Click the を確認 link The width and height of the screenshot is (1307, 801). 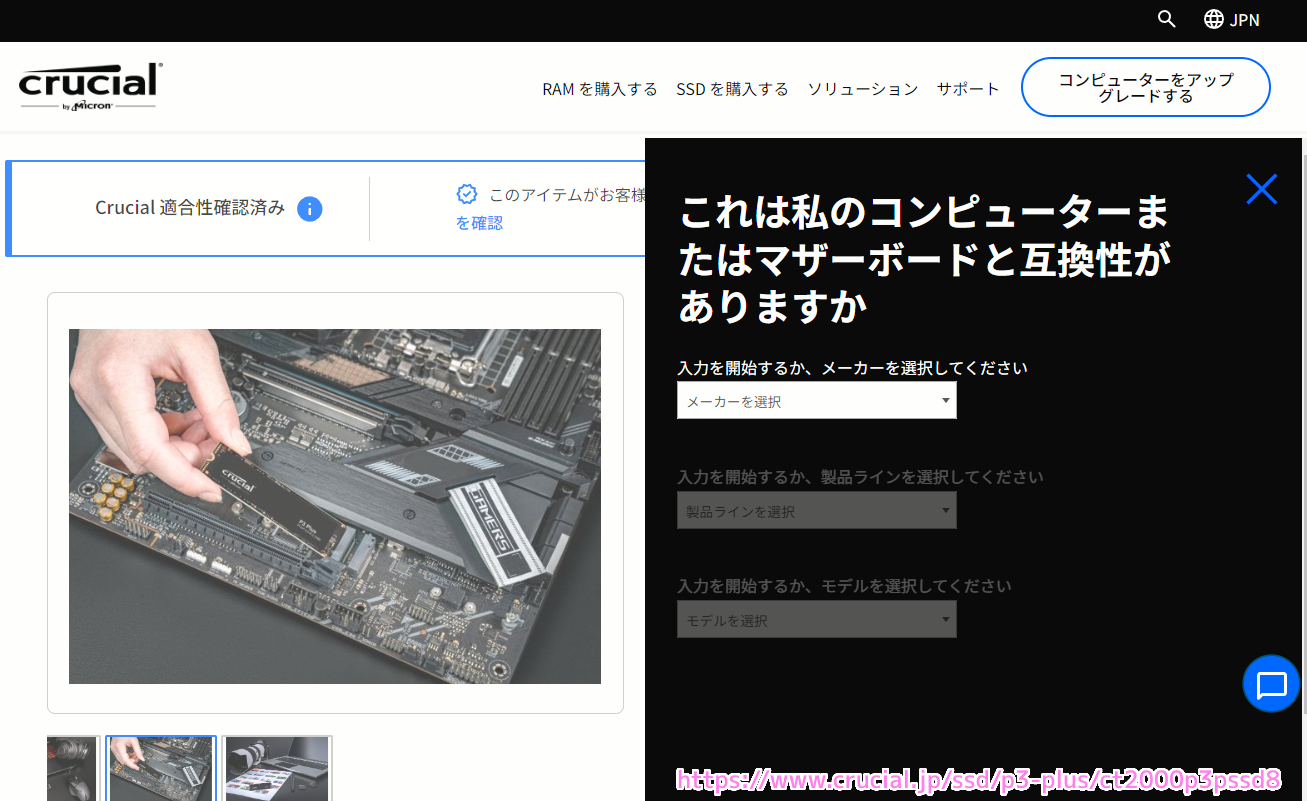[479, 223]
